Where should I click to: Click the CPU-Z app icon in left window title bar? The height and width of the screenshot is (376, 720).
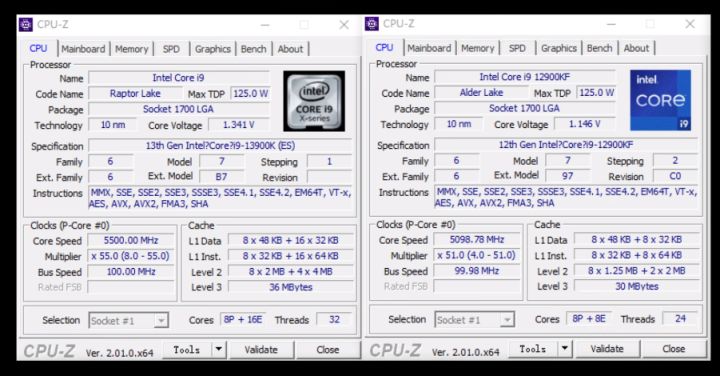(26, 24)
